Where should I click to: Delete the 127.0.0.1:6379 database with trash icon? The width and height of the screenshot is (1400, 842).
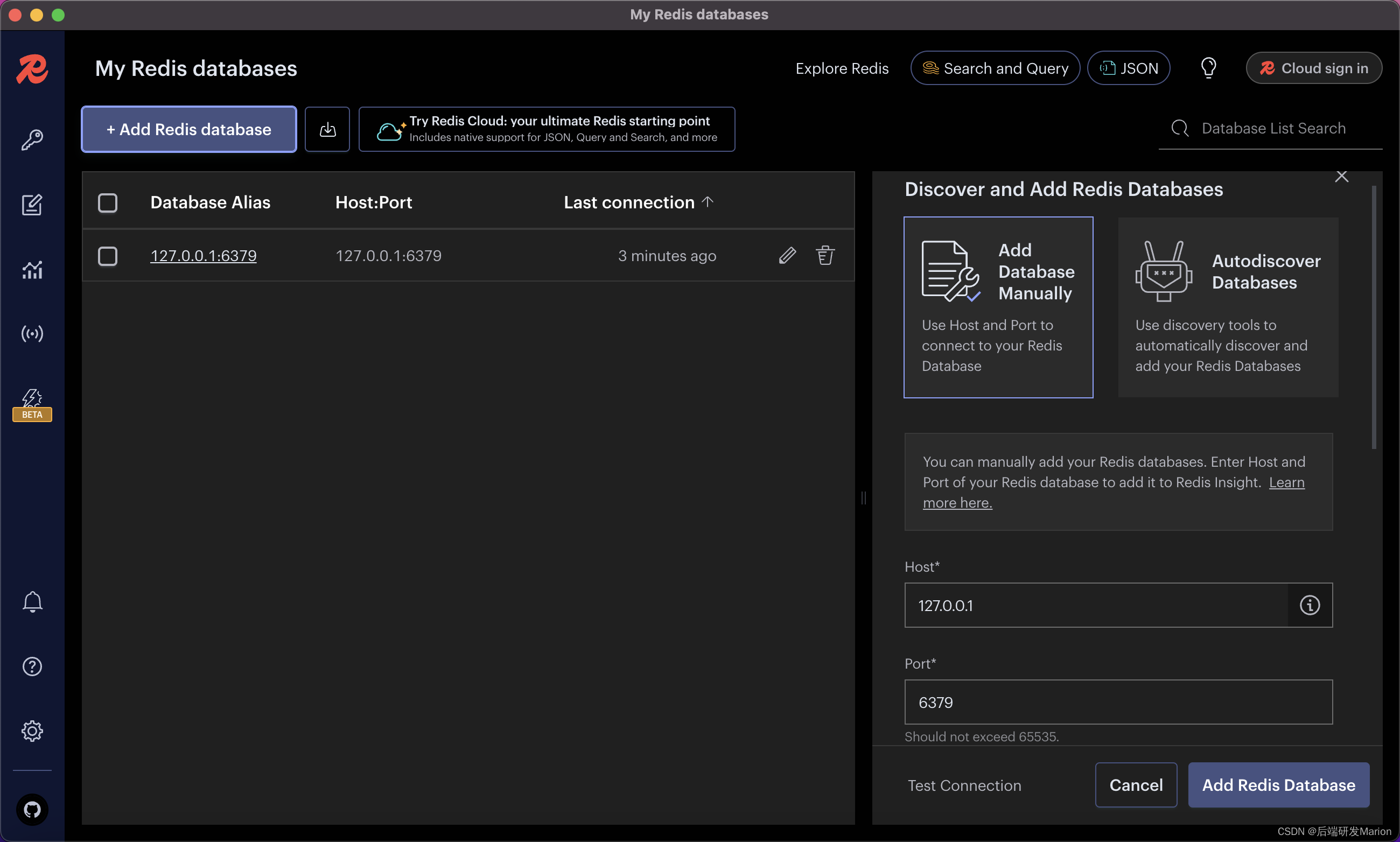(824, 255)
